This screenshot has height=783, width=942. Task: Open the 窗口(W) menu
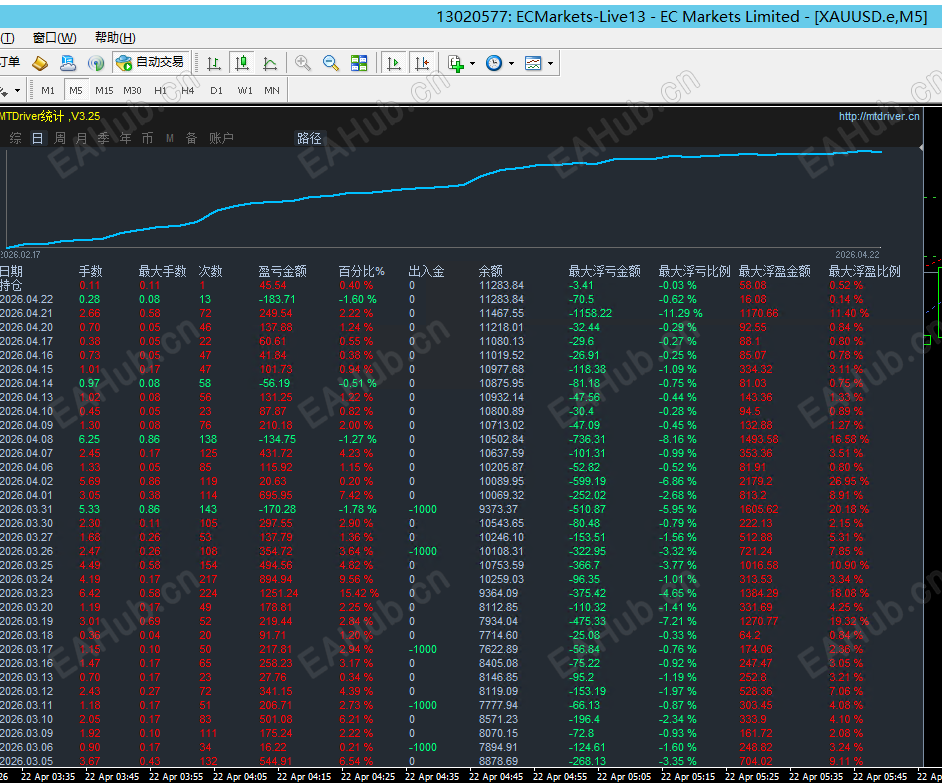(54, 38)
